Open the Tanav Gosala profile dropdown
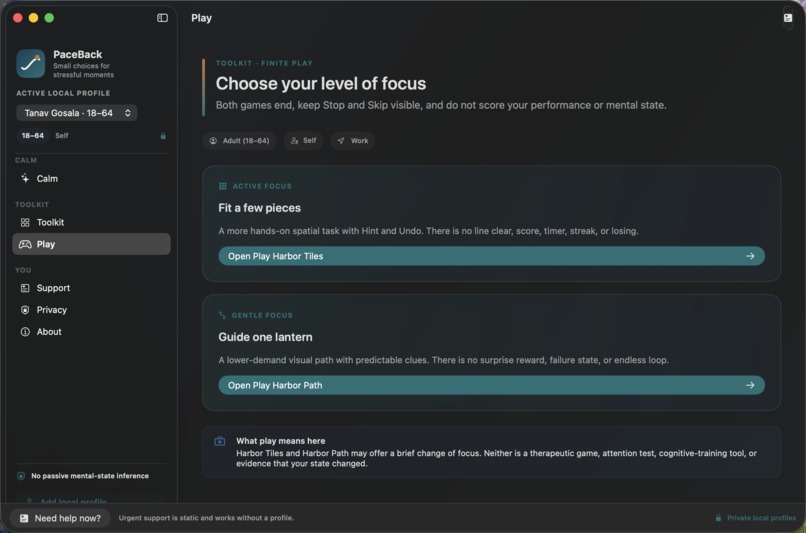The image size is (806, 533). pos(77,113)
